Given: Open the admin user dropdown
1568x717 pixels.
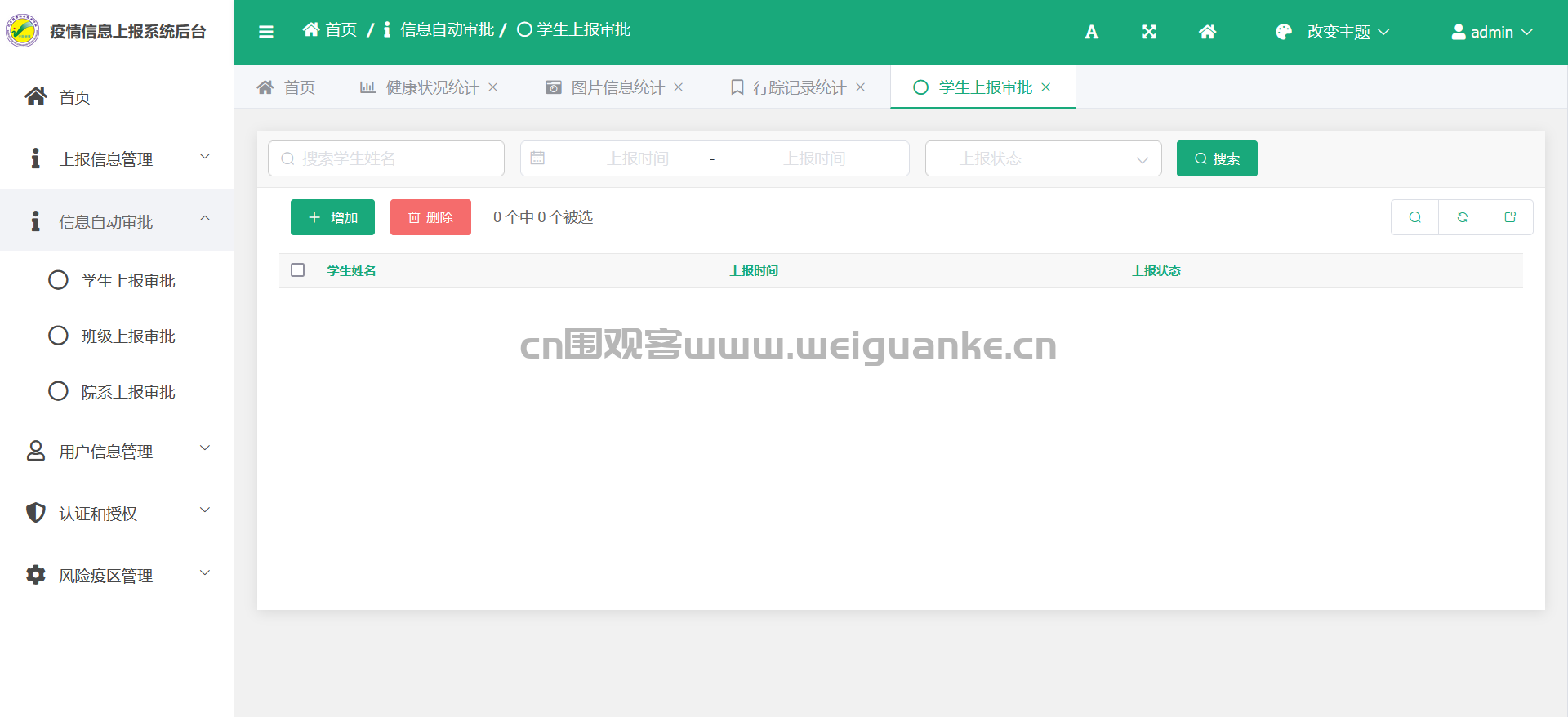Looking at the screenshot, I should (1491, 32).
